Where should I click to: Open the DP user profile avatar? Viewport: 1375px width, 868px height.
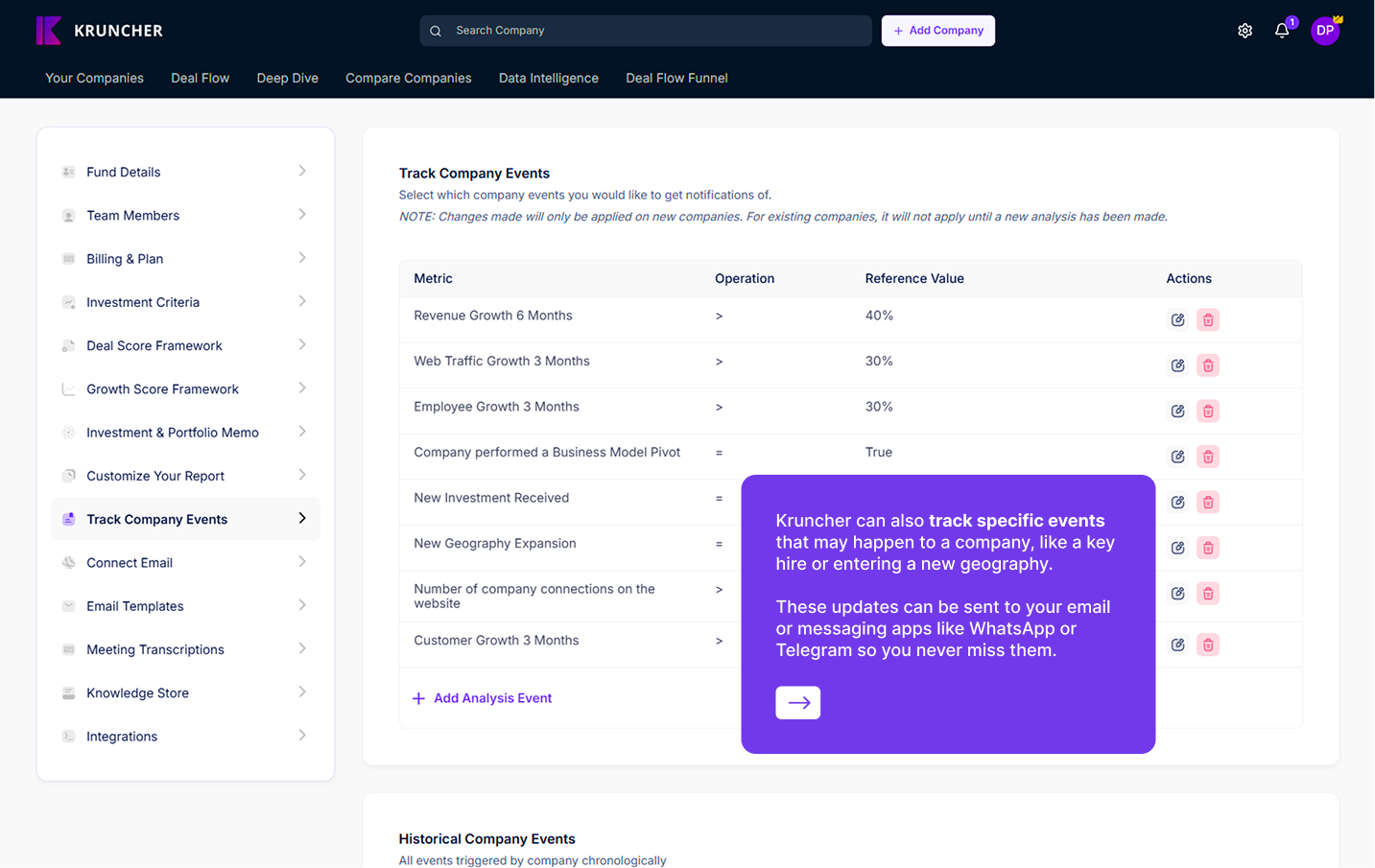[1324, 31]
